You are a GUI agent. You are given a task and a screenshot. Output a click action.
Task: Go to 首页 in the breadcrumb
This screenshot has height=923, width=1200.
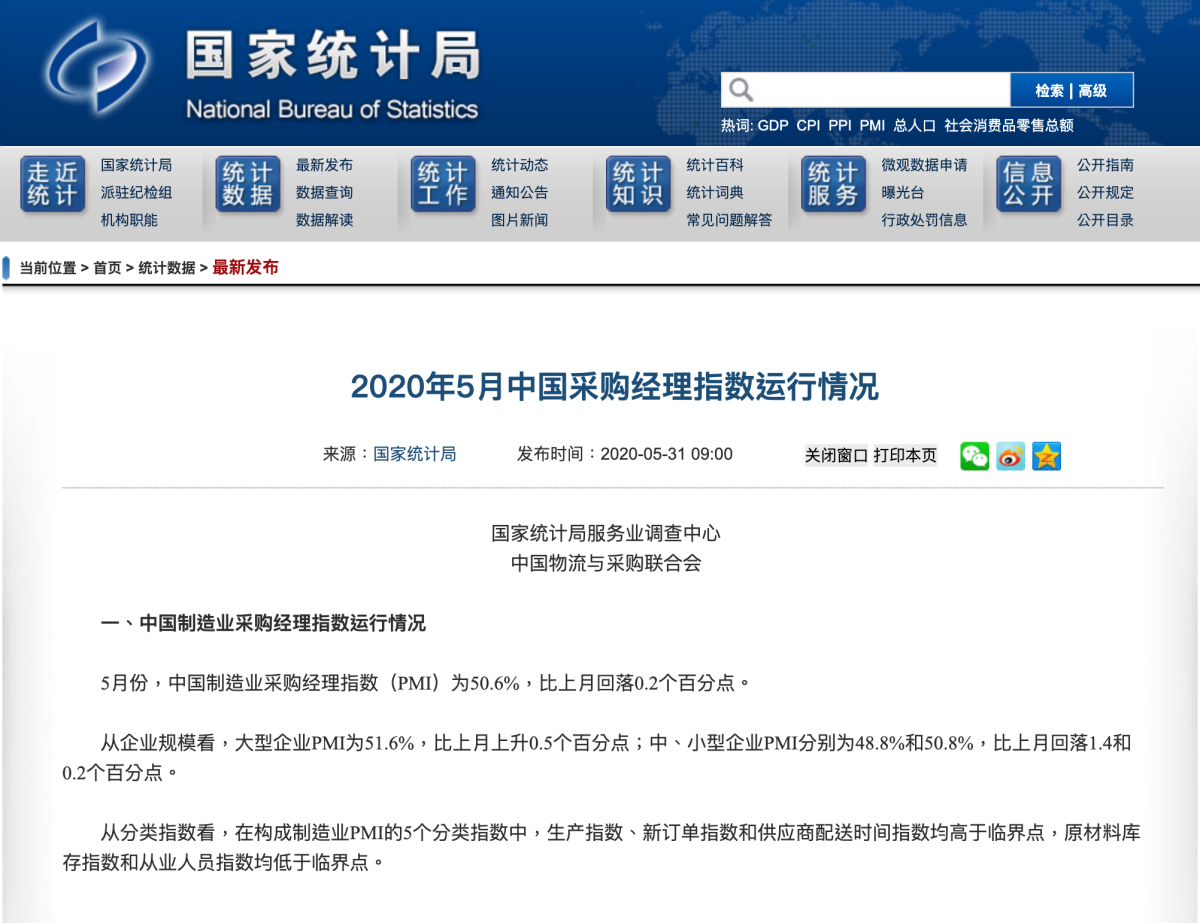pos(107,268)
